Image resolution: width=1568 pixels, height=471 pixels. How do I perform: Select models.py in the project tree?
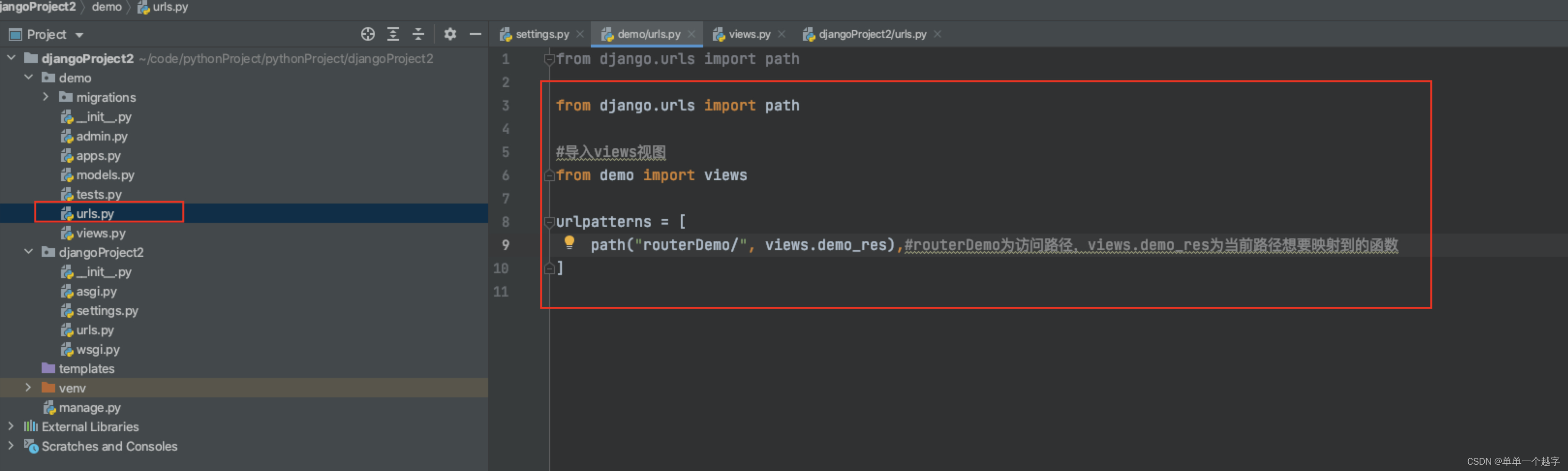tap(105, 175)
